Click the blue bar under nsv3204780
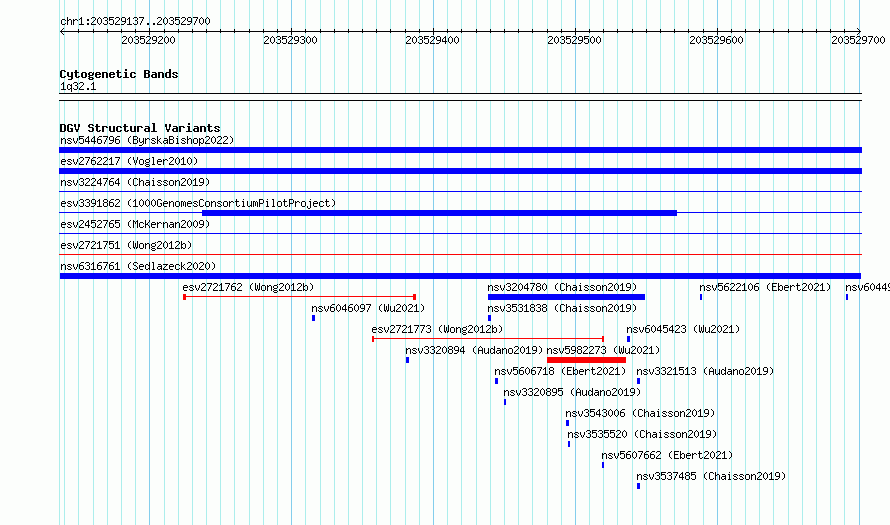 pos(566,297)
